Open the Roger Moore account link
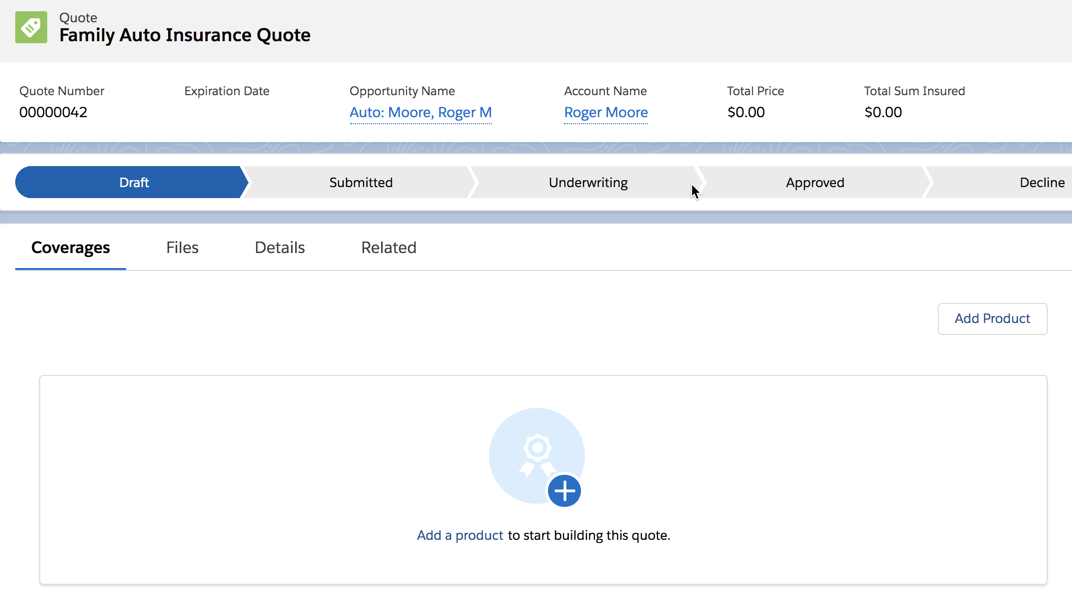The height and width of the screenshot is (603, 1072). [x=606, y=112]
